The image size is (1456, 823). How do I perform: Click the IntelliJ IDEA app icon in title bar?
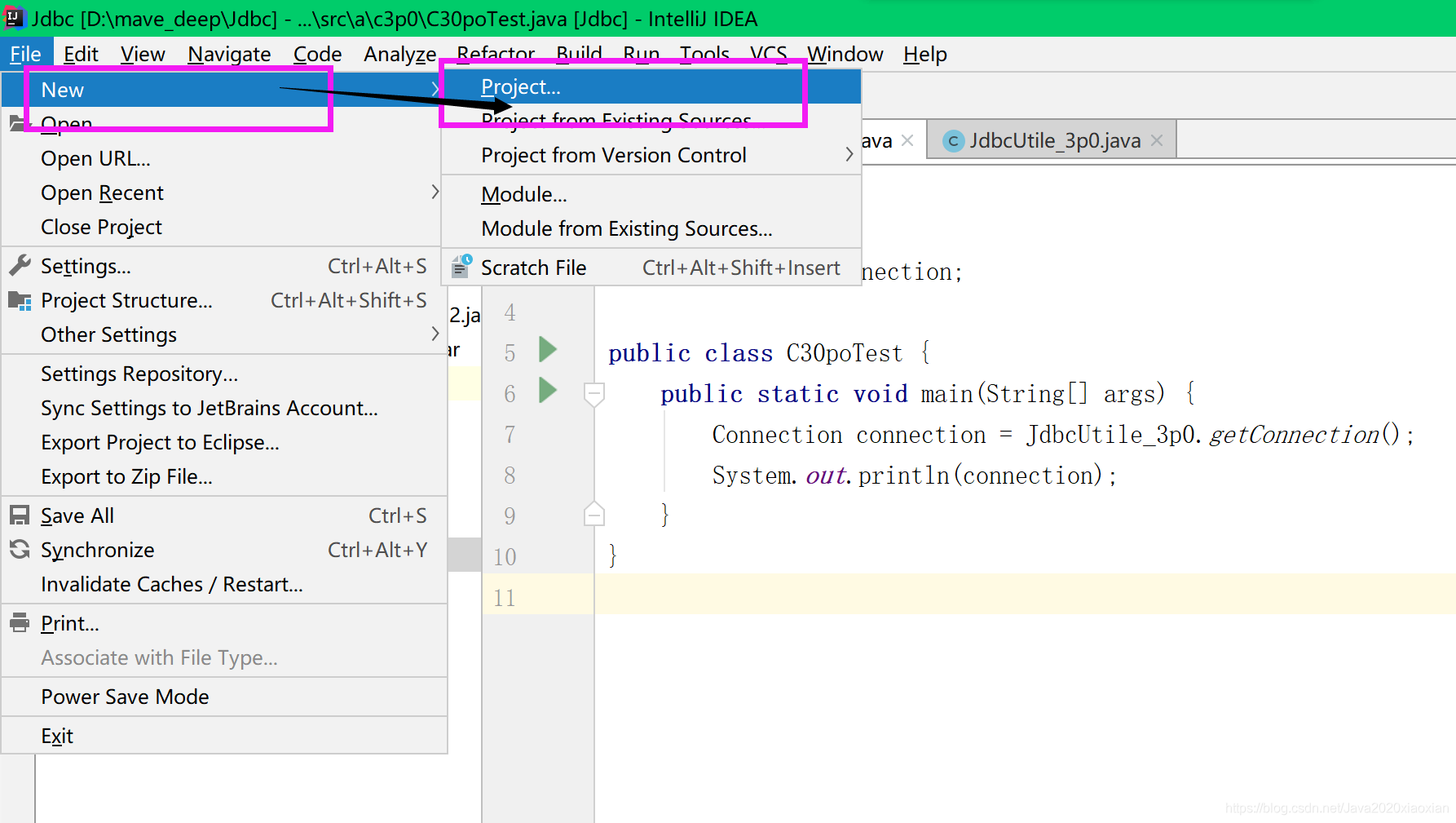[13, 17]
